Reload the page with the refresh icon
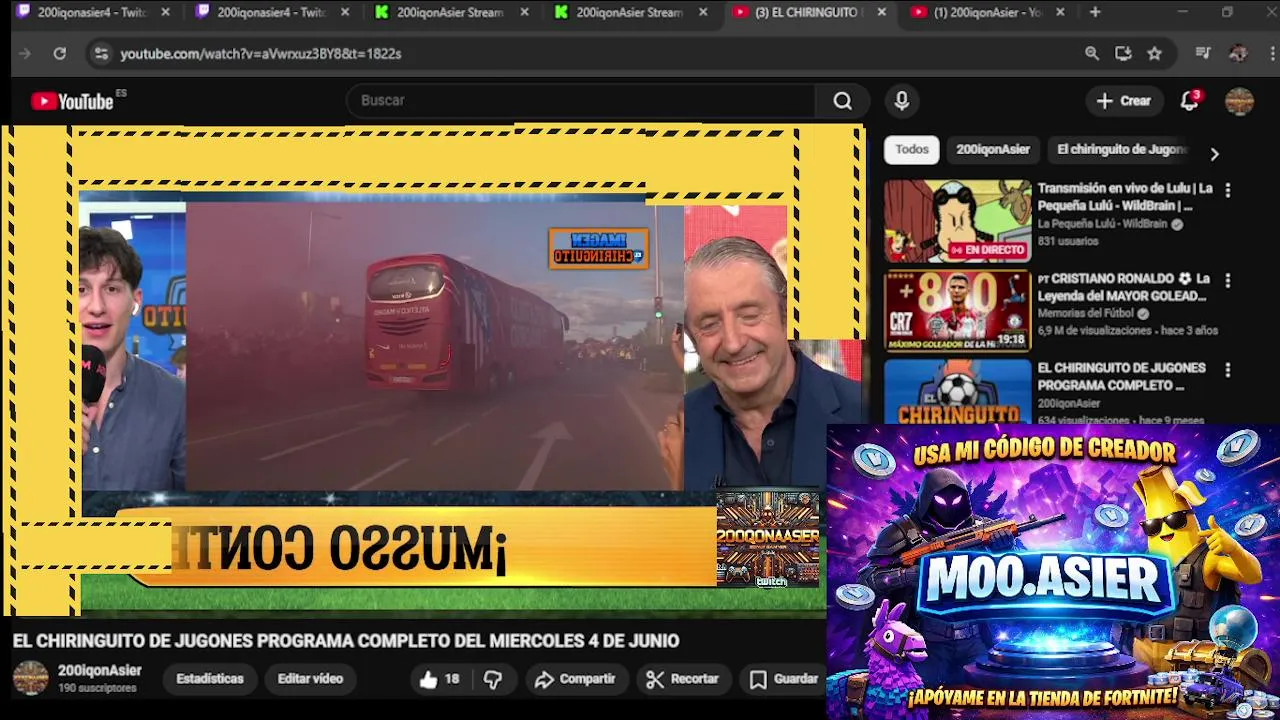Screen dimensions: 1280x720 pyautogui.click(x=60, y=53)
